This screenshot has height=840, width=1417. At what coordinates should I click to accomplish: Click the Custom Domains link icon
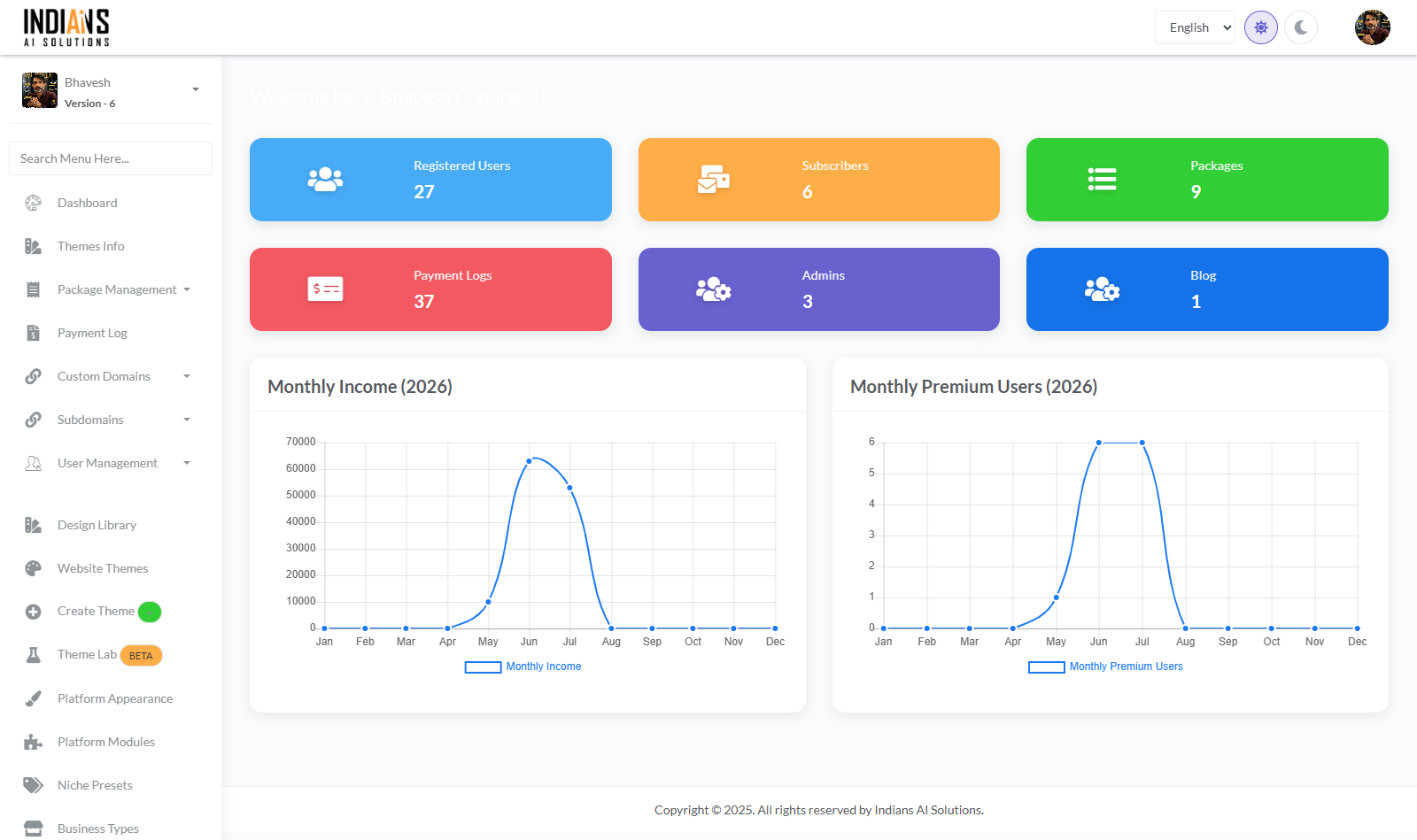[x=33, y=376]
